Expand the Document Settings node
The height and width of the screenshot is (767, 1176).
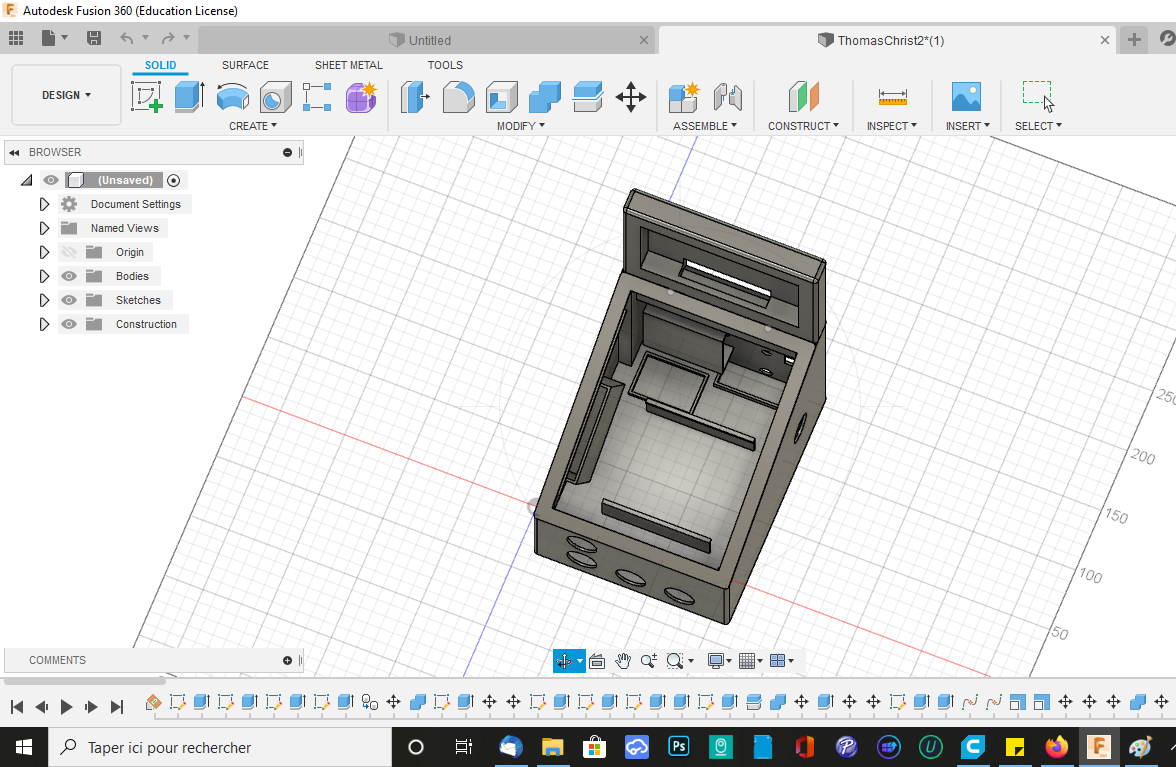tap(44, 204)
